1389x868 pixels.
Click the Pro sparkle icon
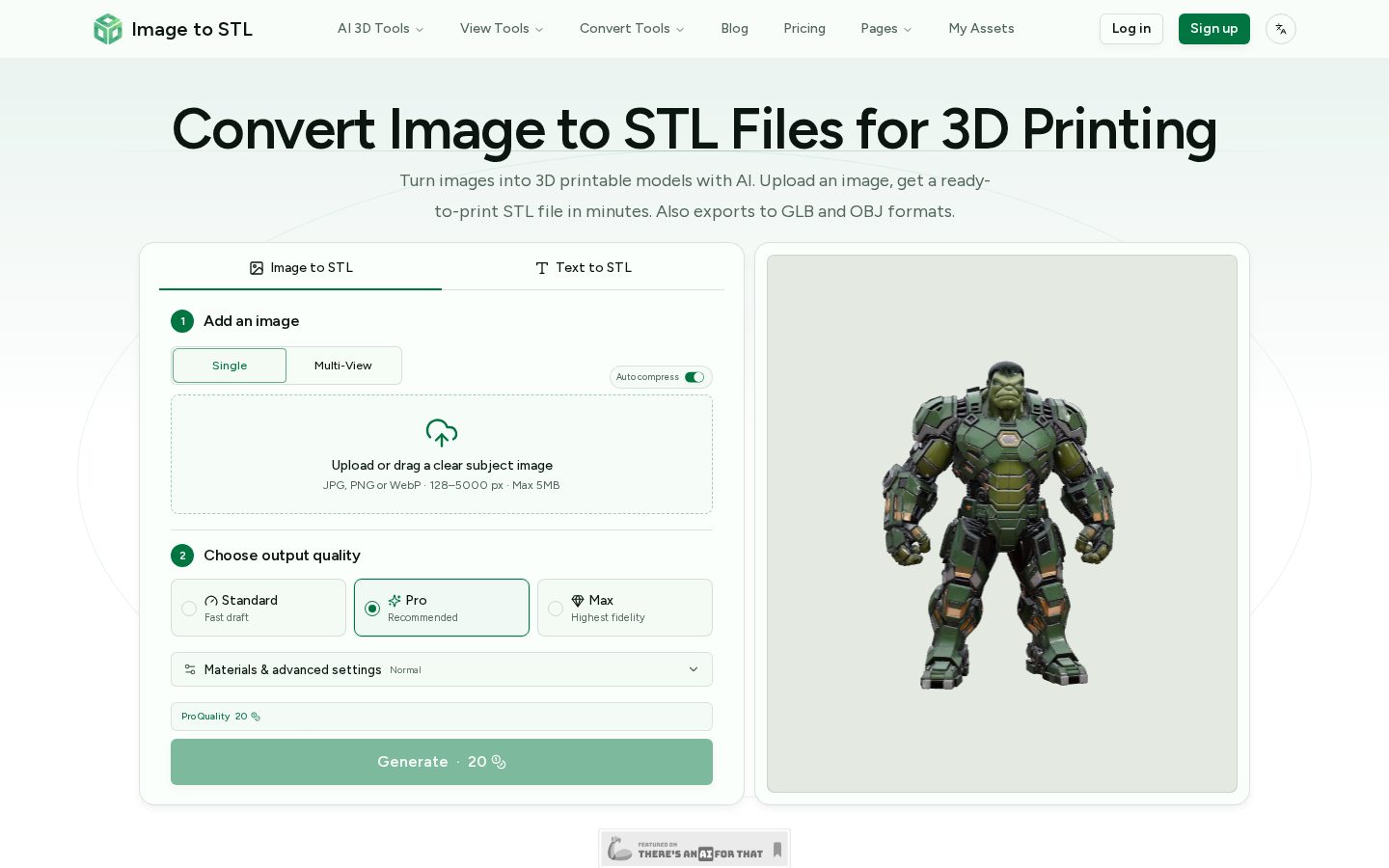[x=395, y=601]
